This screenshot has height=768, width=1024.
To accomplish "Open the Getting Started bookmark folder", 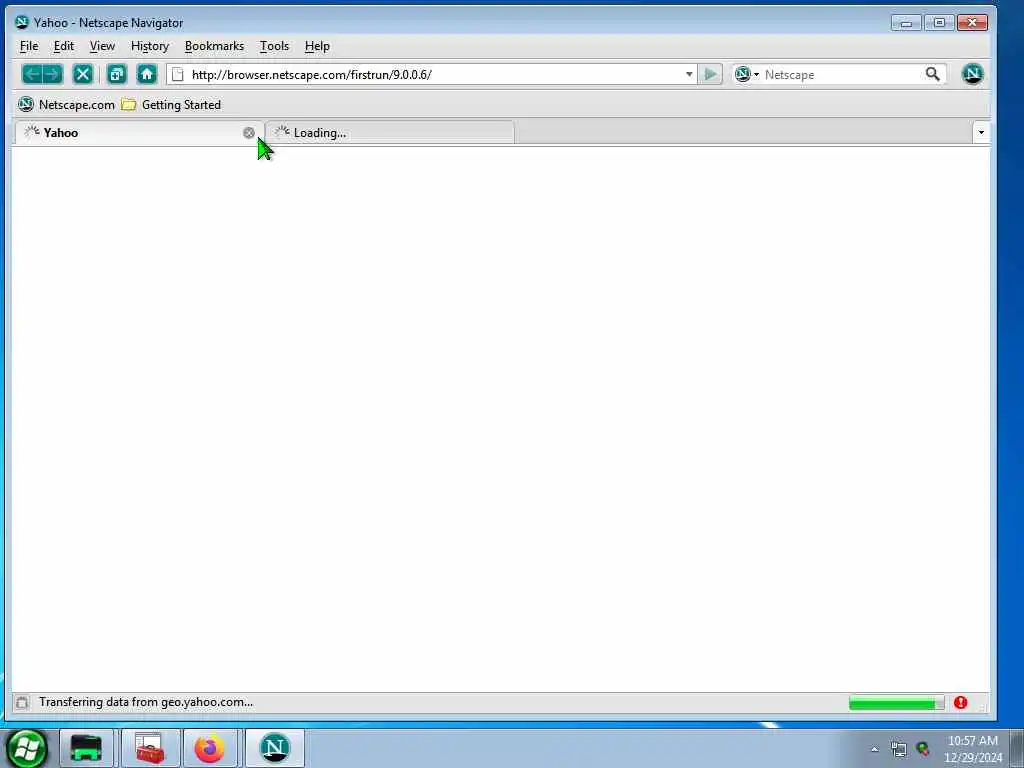I will (x=172, y=104).
